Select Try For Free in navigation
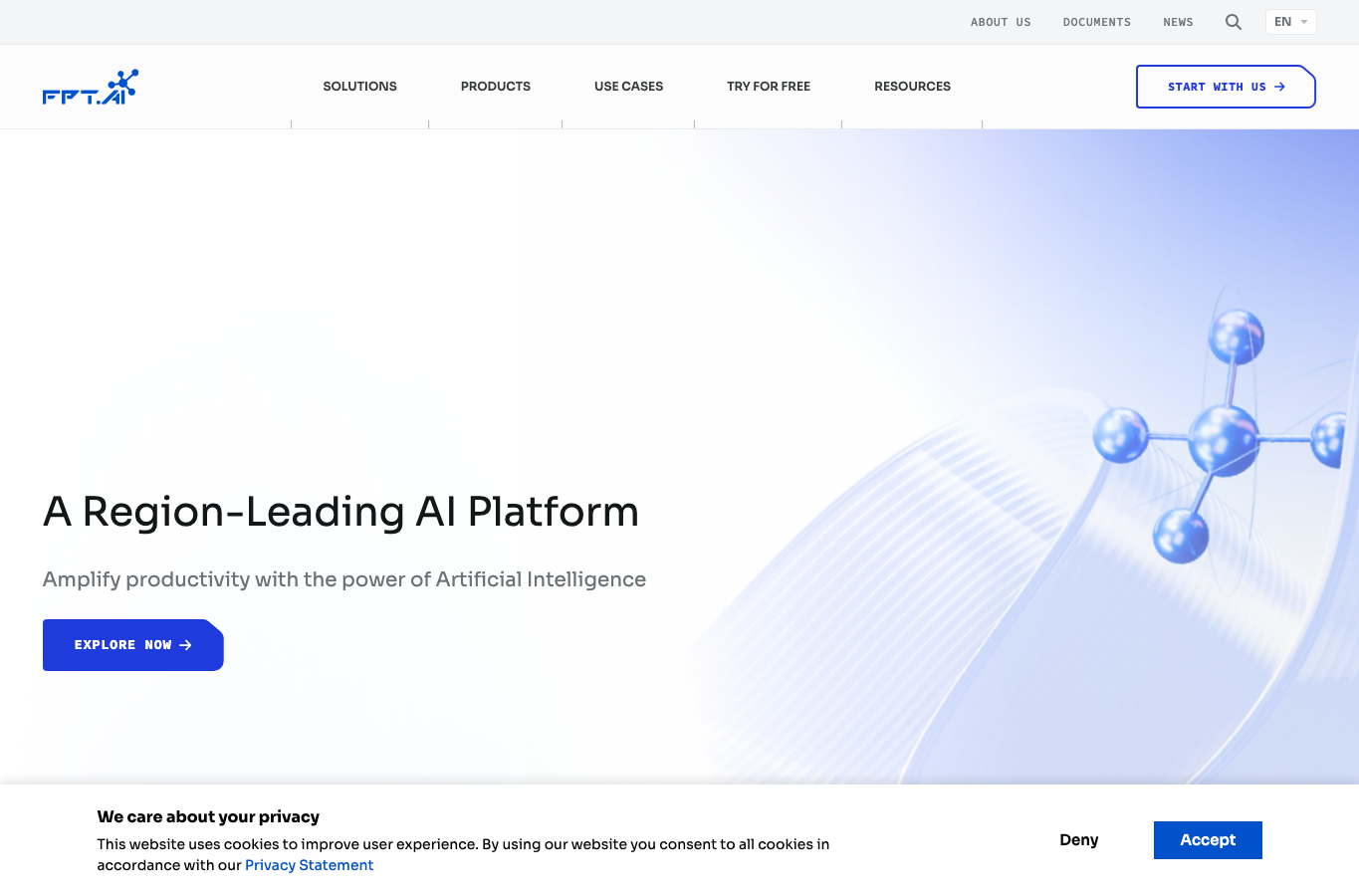Screen dimensions: 1359x896 (x=769, y=87)
